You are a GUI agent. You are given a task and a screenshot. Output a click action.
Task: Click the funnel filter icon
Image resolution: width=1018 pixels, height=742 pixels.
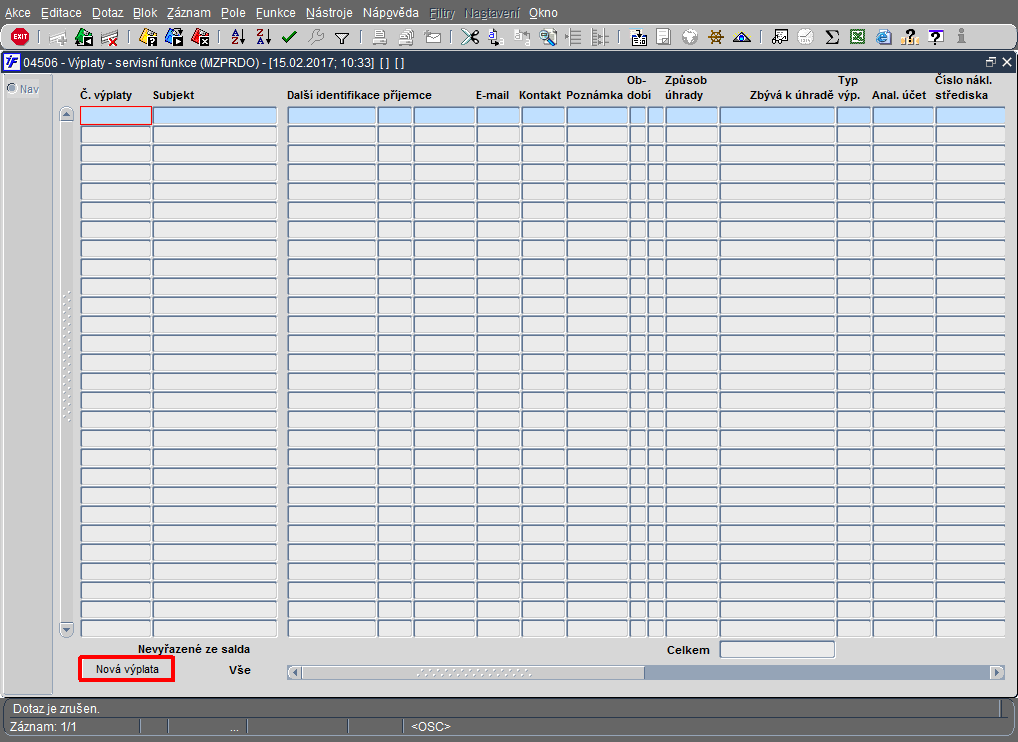[341, 38]
